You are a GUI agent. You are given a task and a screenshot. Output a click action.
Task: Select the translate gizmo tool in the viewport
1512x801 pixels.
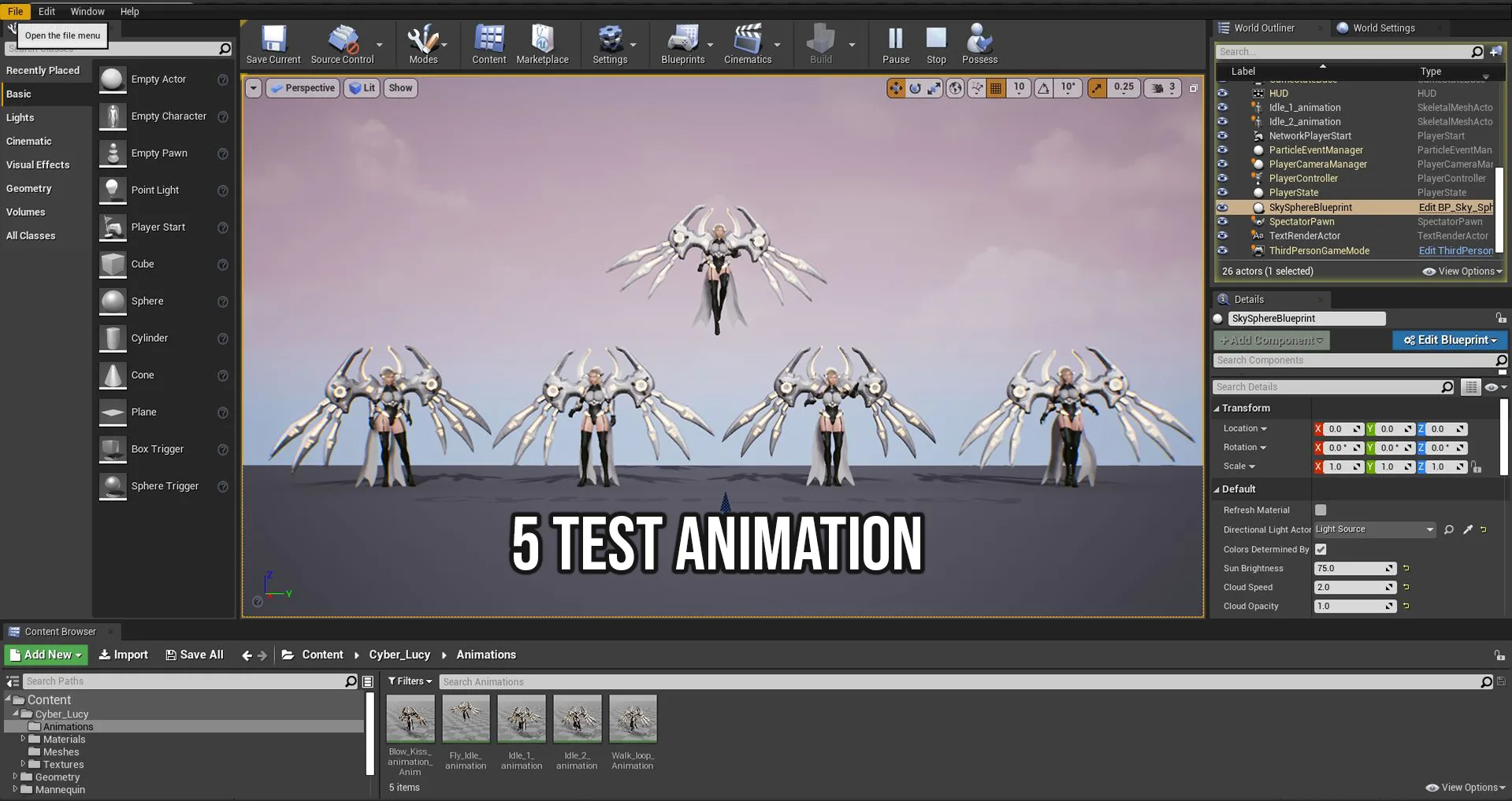[896, 88]
